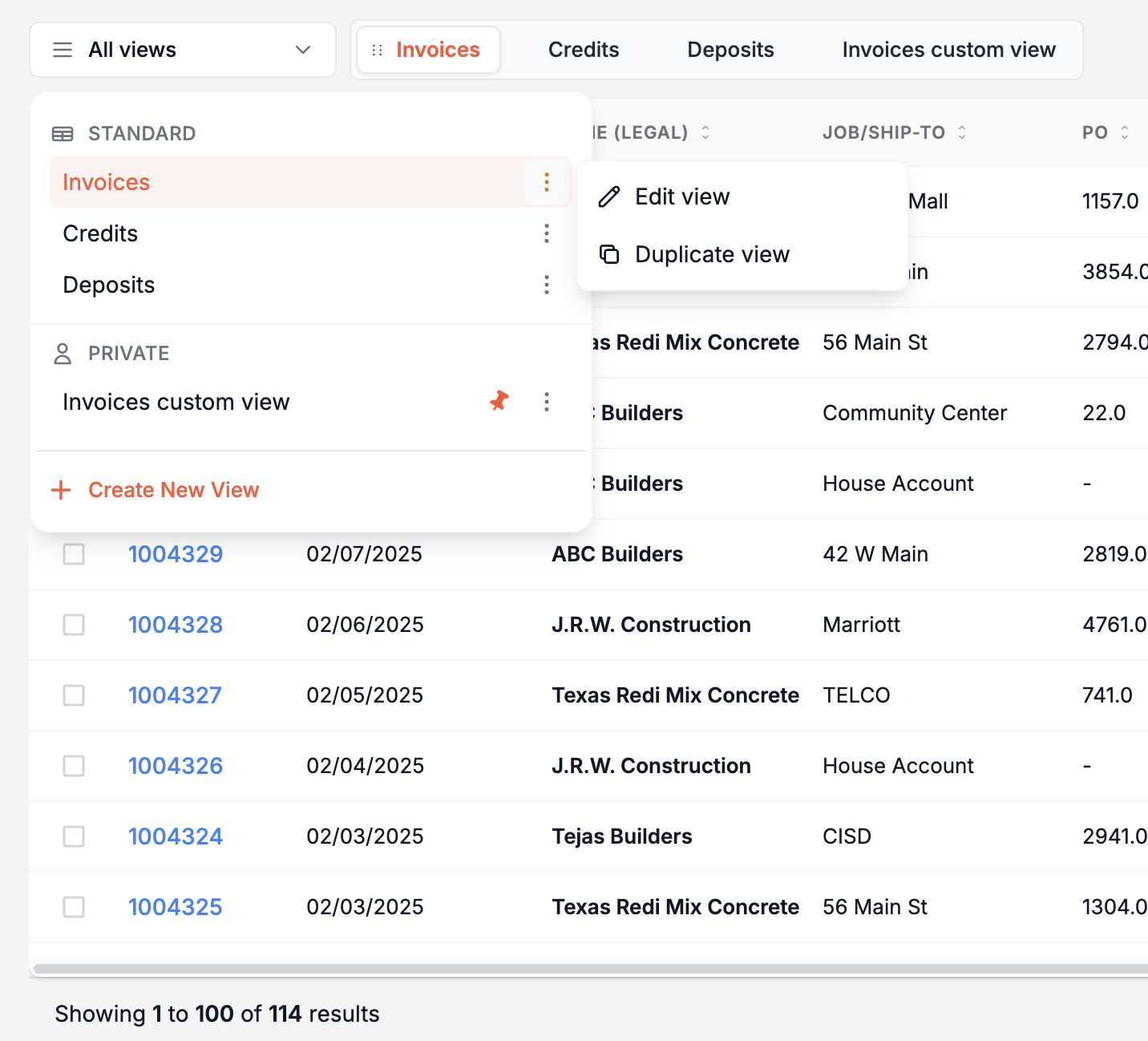Click the CISD job cell
This screenshot has width=1148, height=1041.
(847, 836)
